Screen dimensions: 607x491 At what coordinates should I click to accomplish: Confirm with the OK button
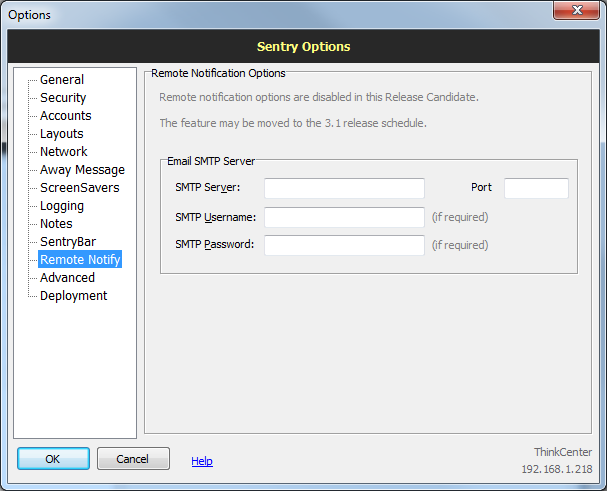(x=53, y=459)
